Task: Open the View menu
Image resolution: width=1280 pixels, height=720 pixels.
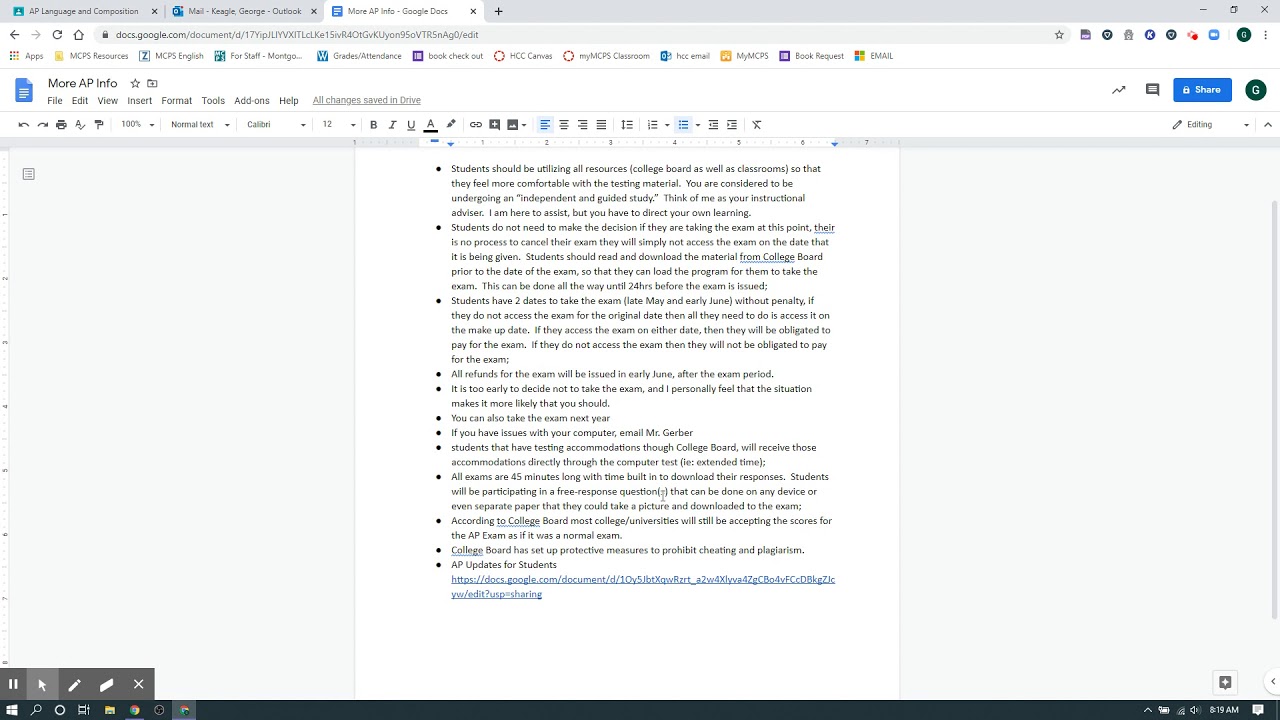Action: [107, 101]
